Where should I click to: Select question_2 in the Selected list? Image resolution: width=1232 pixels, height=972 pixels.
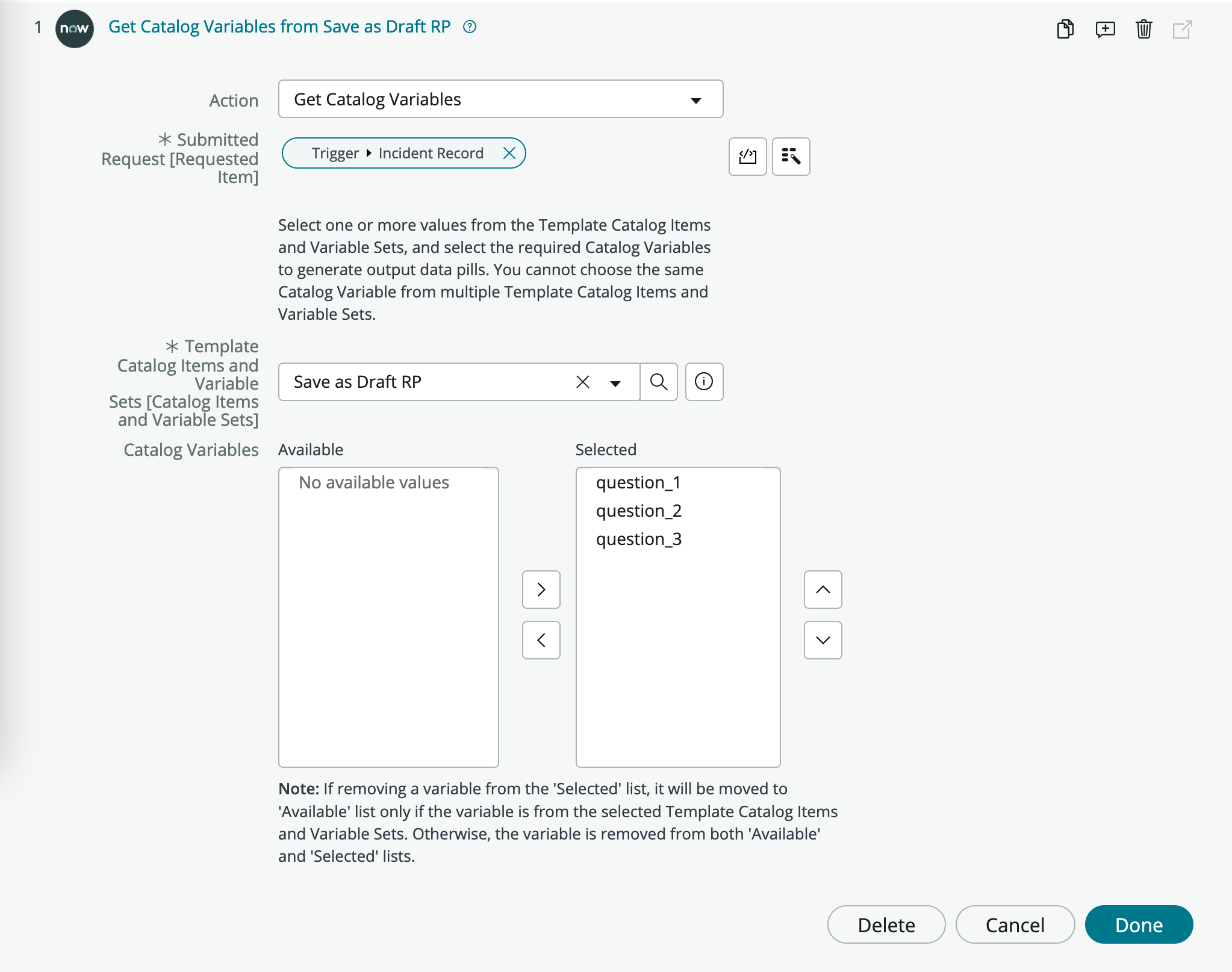click(638, 510)
